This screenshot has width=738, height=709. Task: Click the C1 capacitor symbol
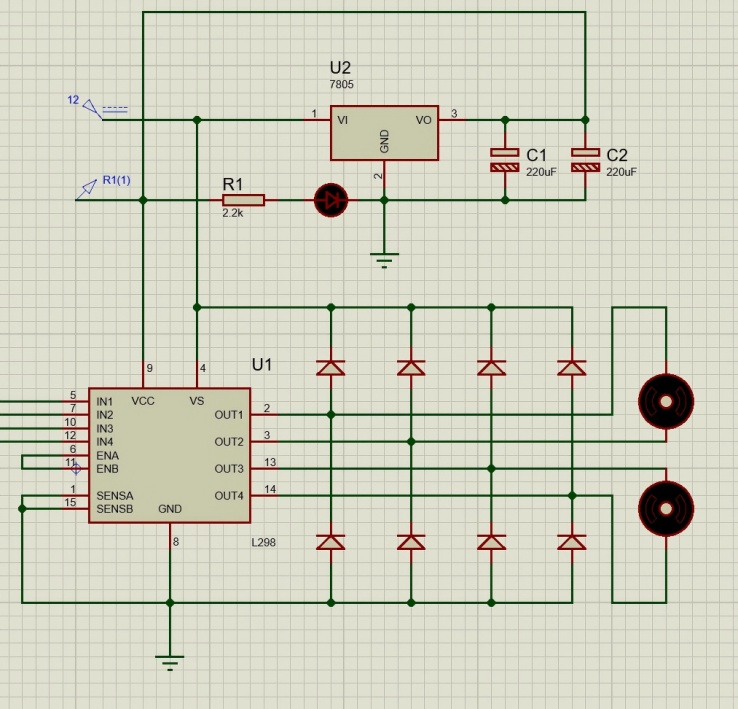(504, 160)
